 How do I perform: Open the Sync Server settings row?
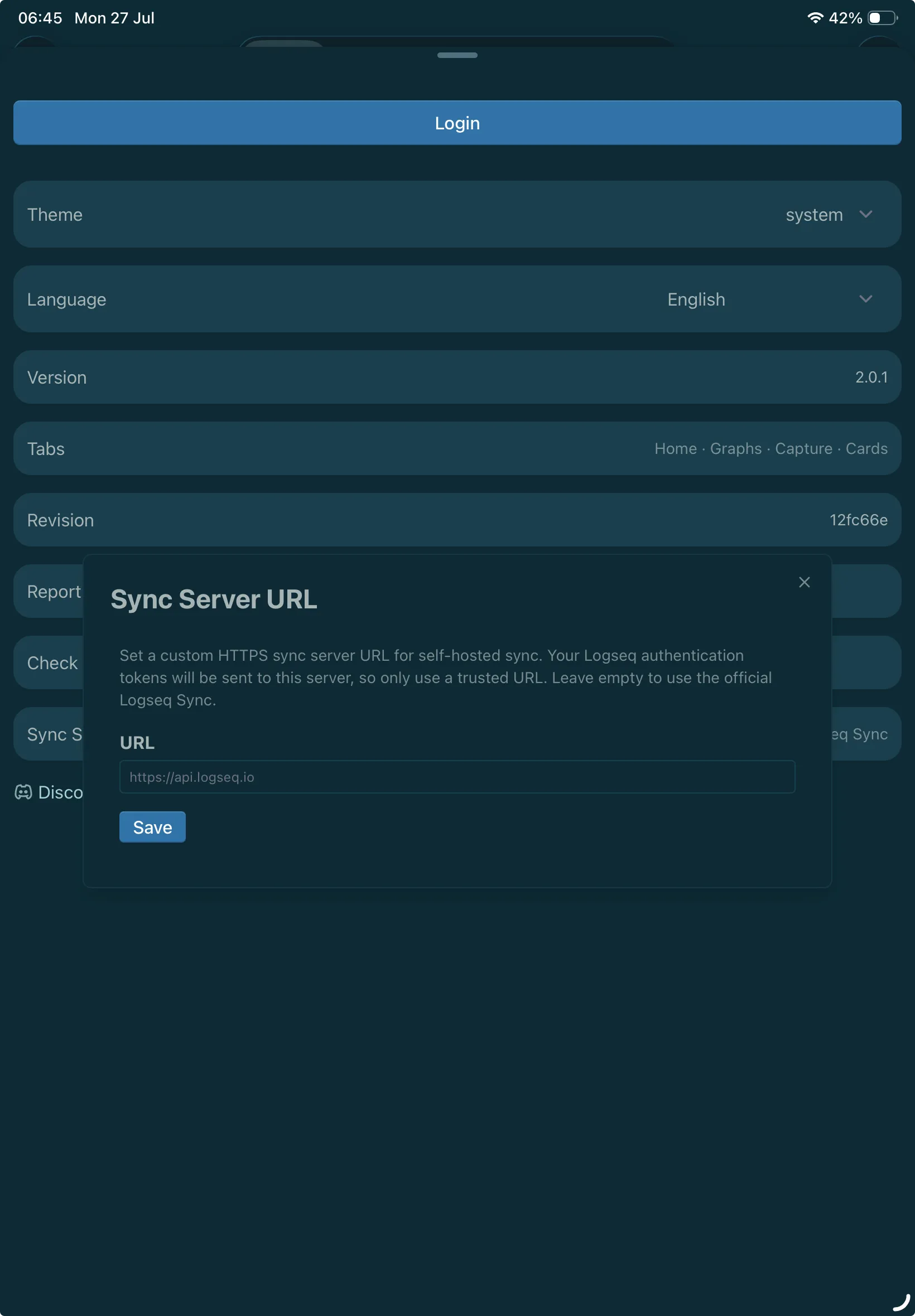(x=49, y=734)
